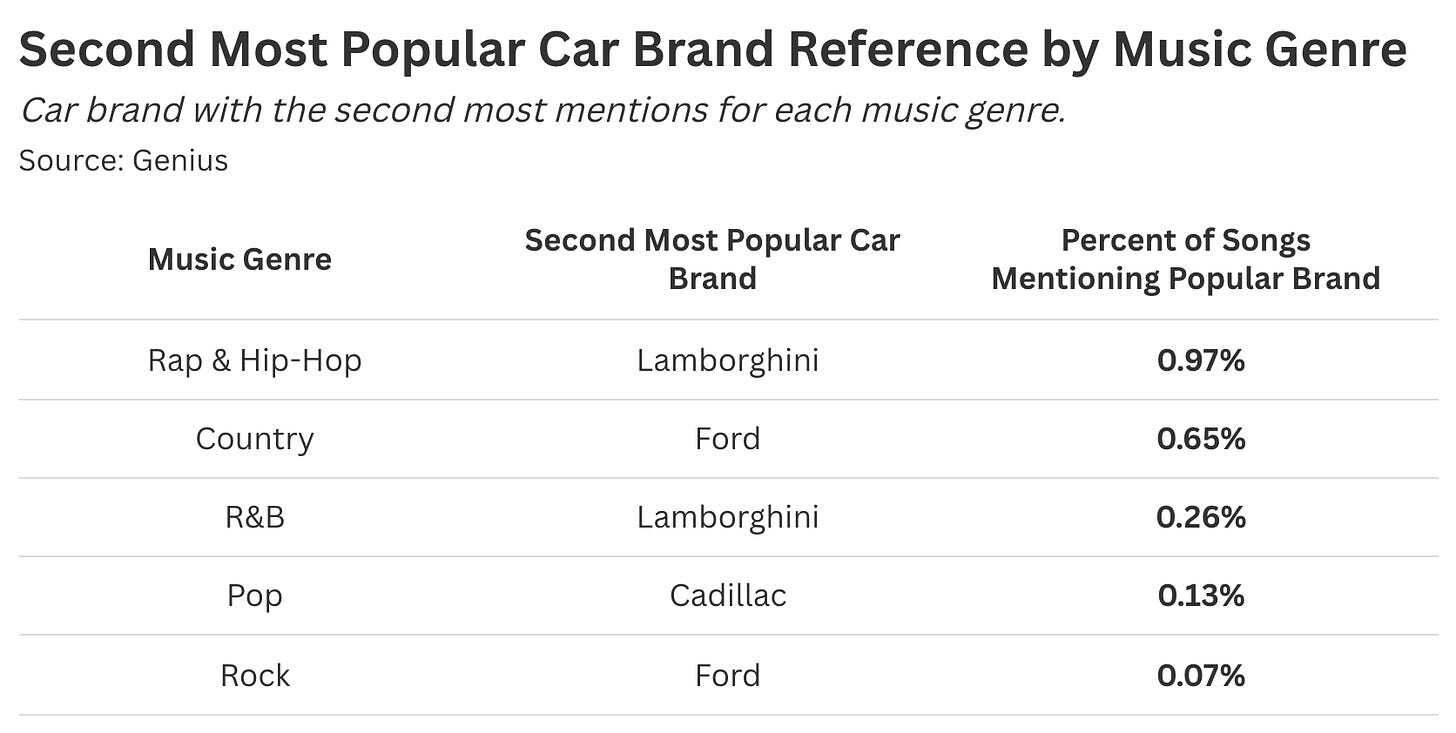Click the 0.13% value

coord(1201,596)
